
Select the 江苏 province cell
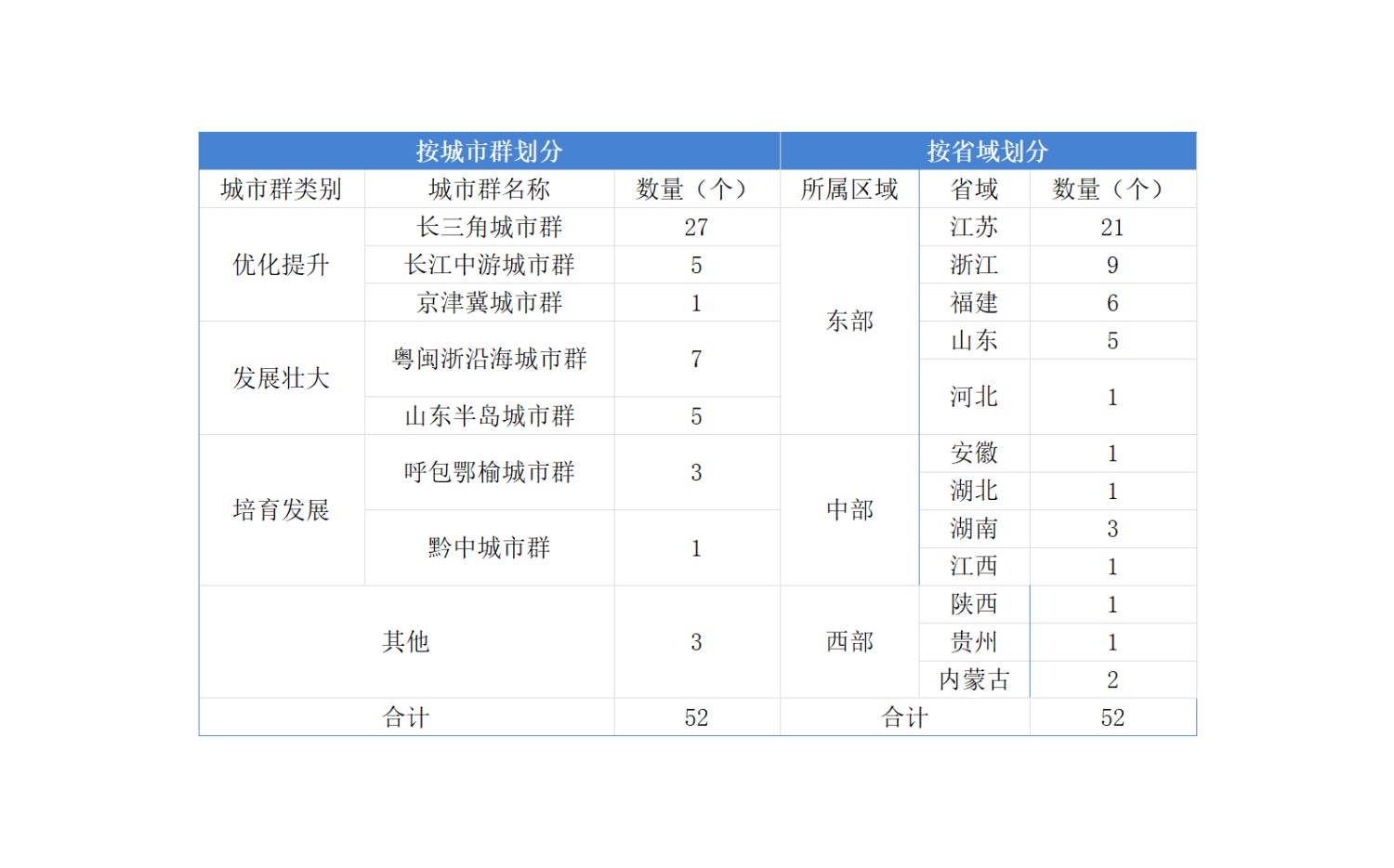click(x=974, y=227)
